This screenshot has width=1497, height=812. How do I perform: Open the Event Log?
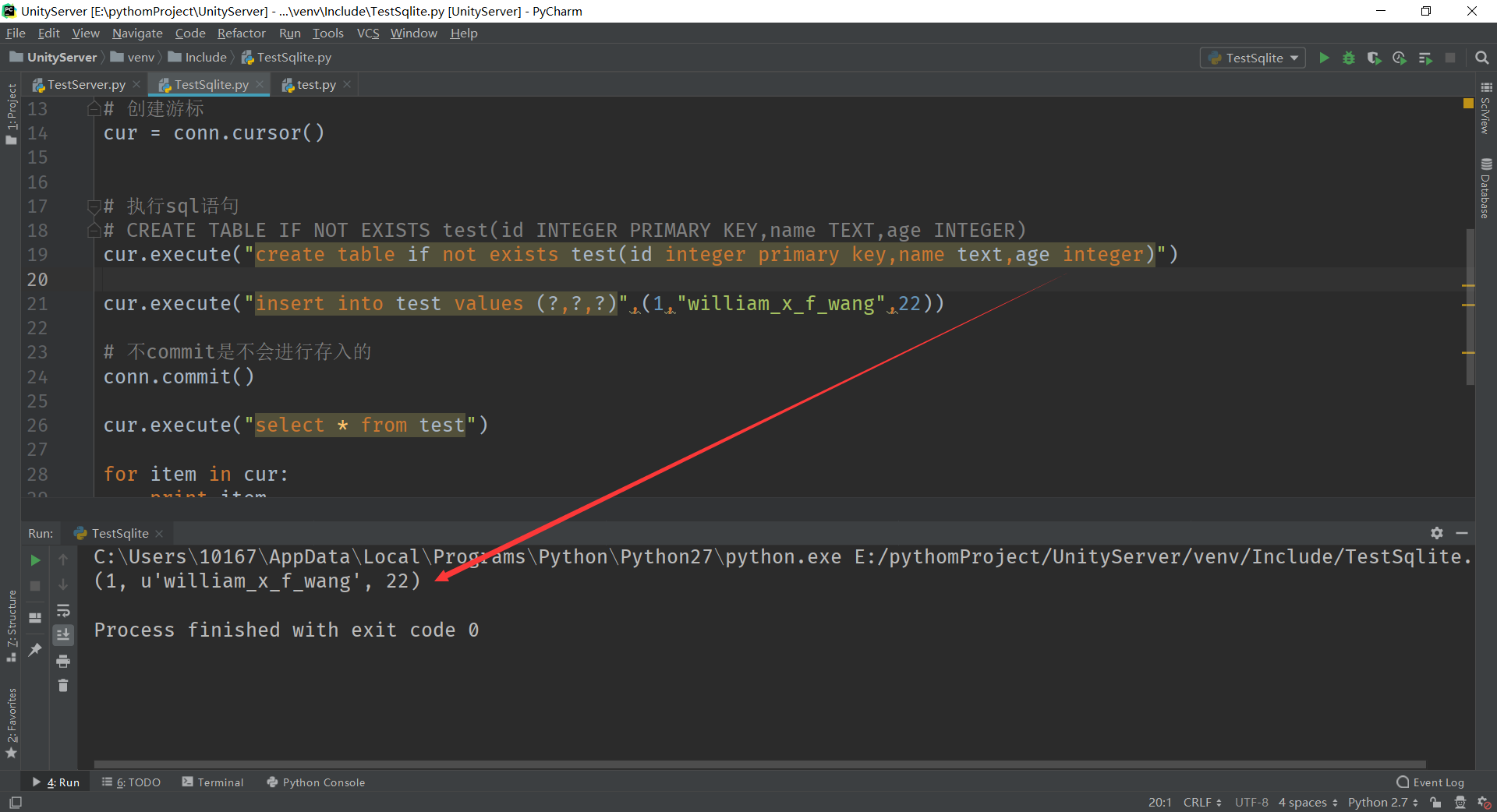[x=1435, y=782]
